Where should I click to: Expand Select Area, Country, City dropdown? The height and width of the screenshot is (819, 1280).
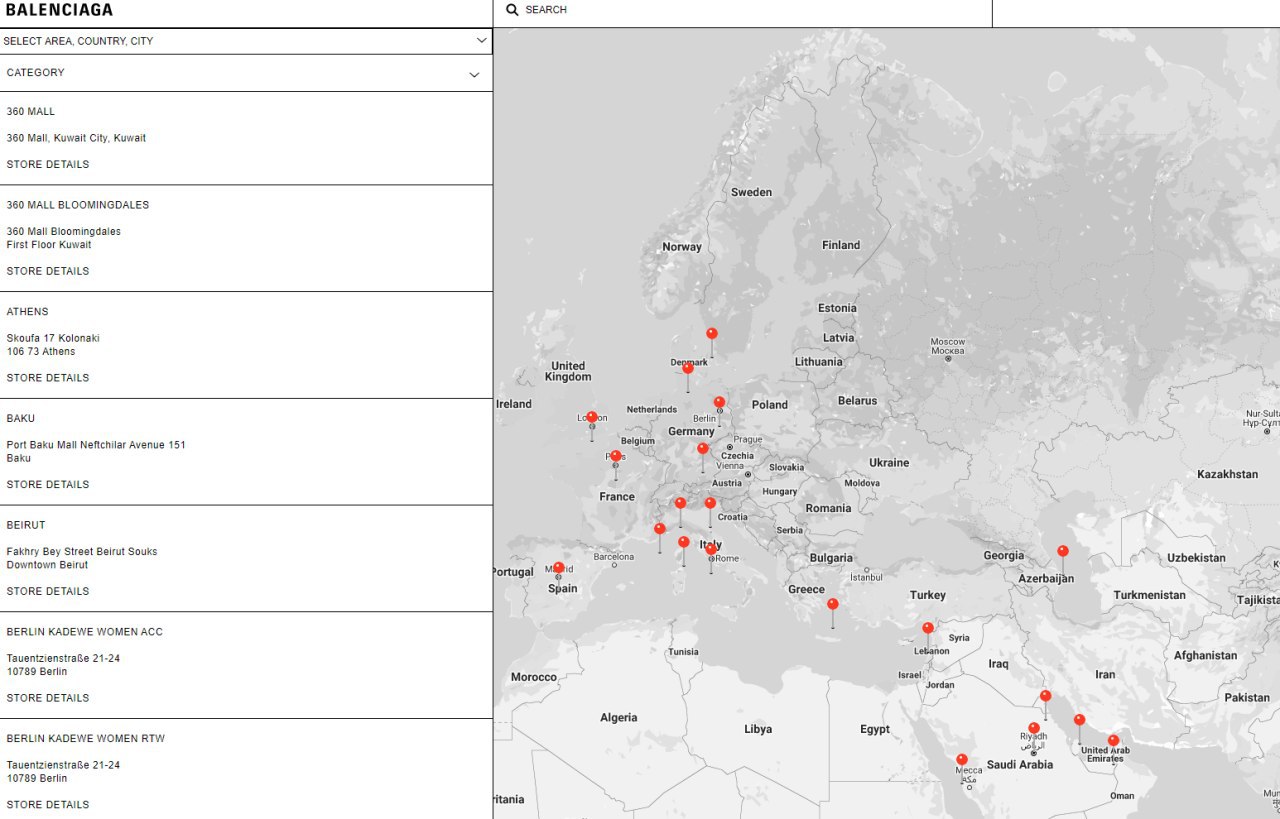pos(246,41)
